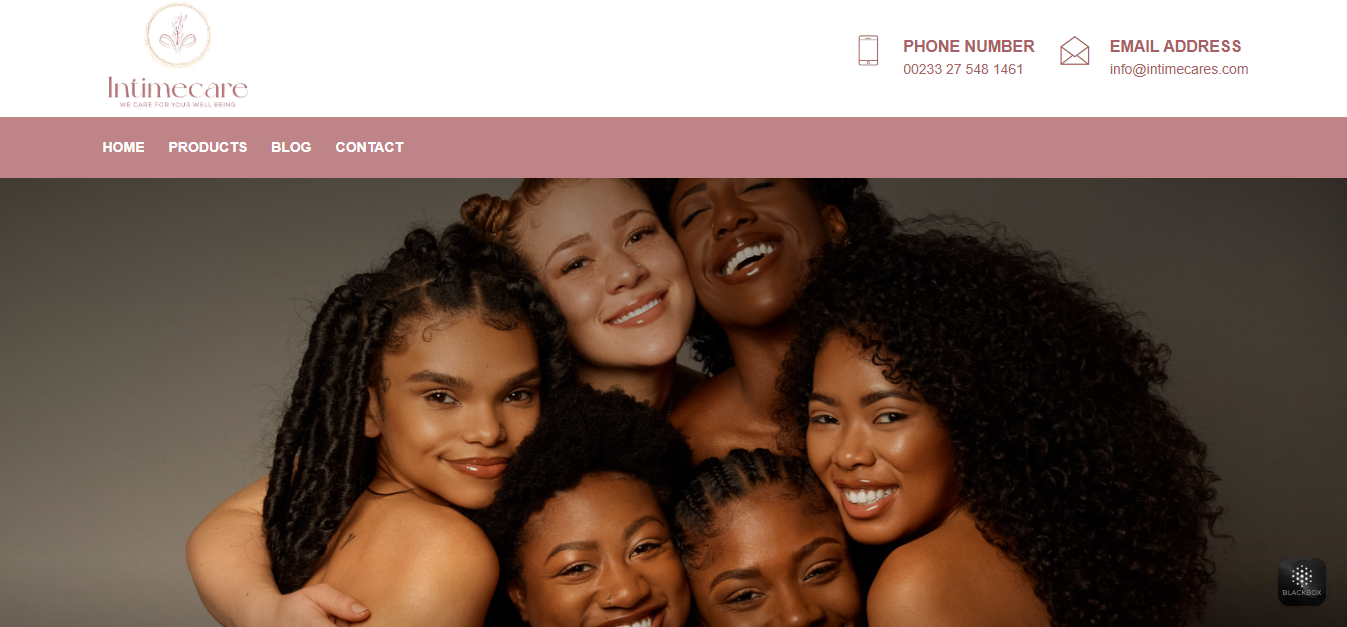Click the circular floral logo emblem
The image size is (1347, 627).
179,36
